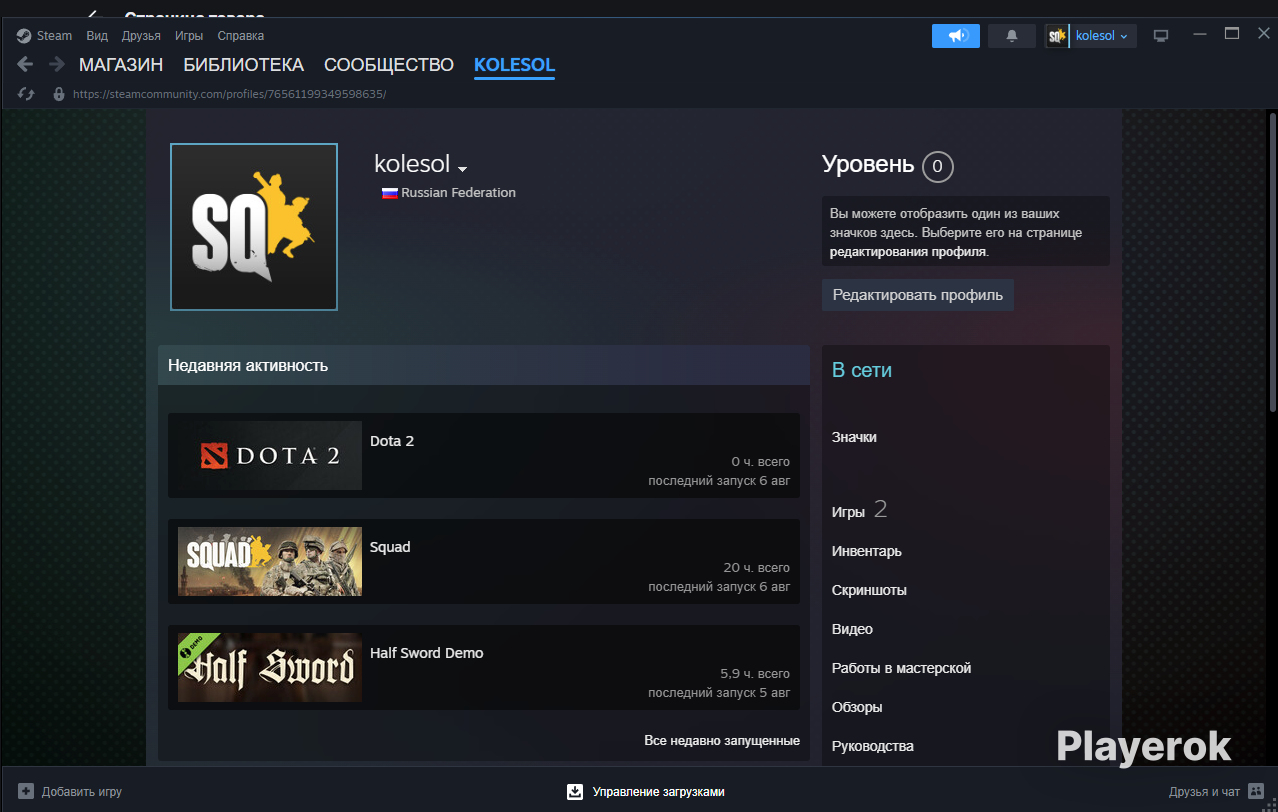Click Добавить игру at bottom left

(81, 791)
